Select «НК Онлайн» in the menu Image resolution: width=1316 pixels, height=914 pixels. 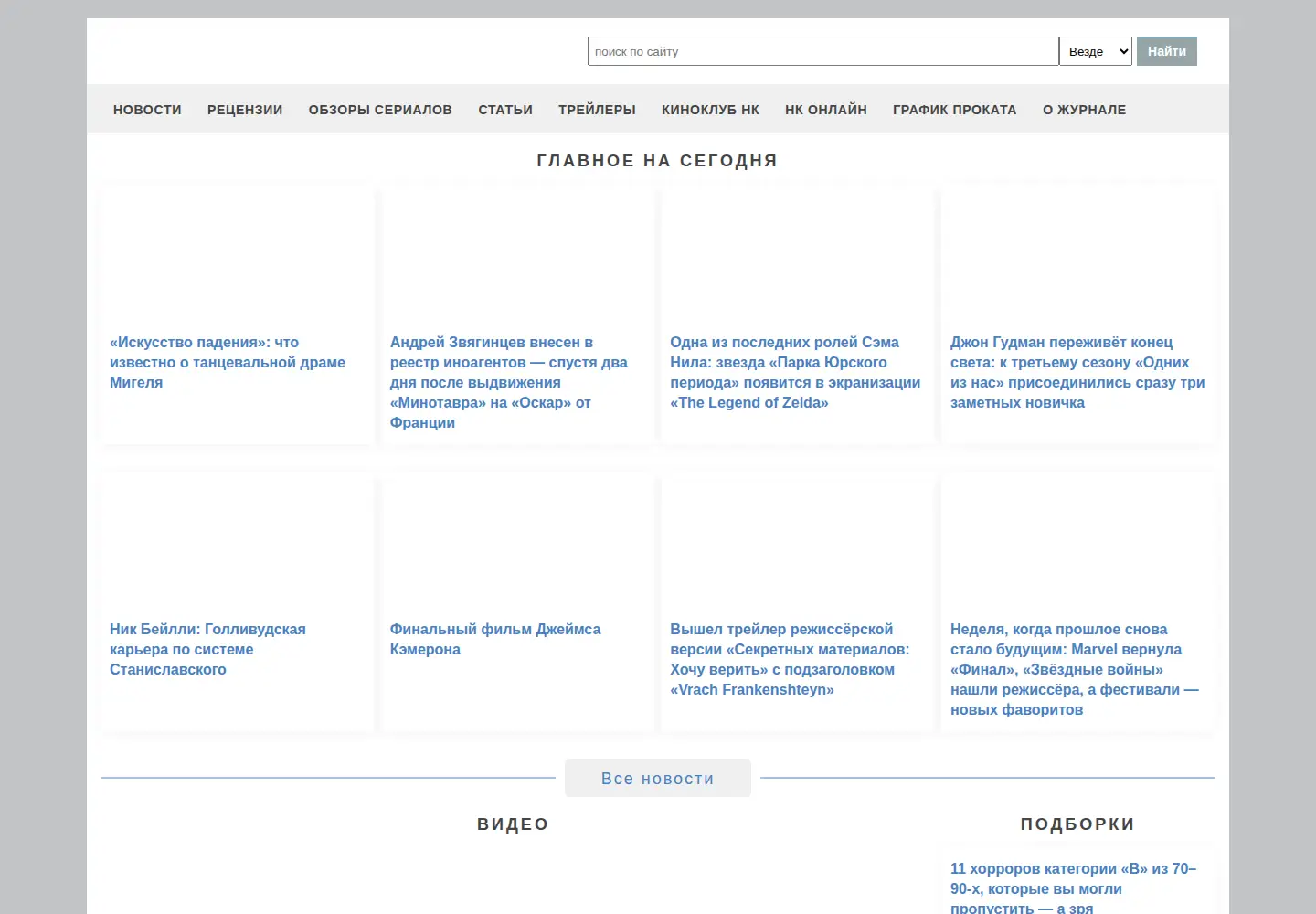(x=826, y=110)
